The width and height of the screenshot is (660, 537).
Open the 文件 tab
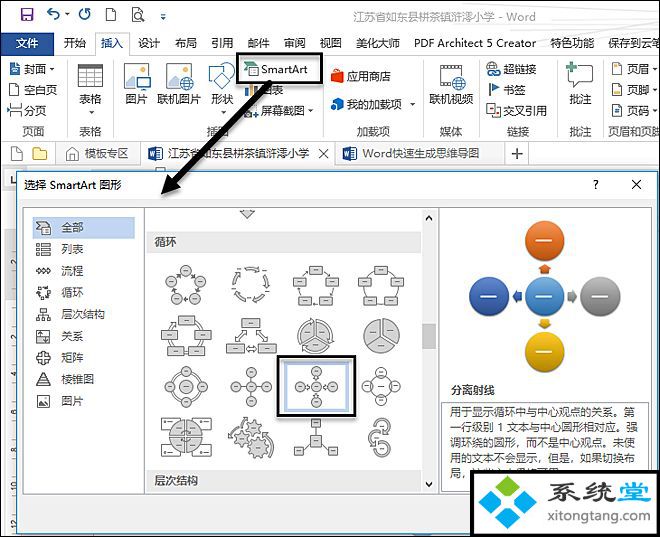tap(27, 43)
